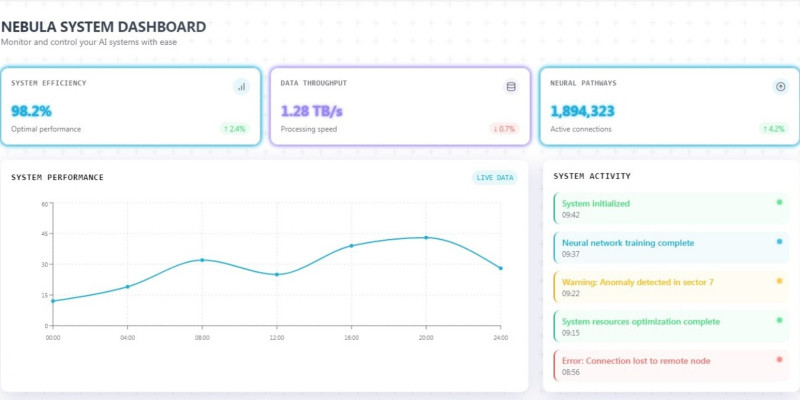Click the 08:00 data point on performance chart
Screen dimensions: 800x400
[202, 260]
